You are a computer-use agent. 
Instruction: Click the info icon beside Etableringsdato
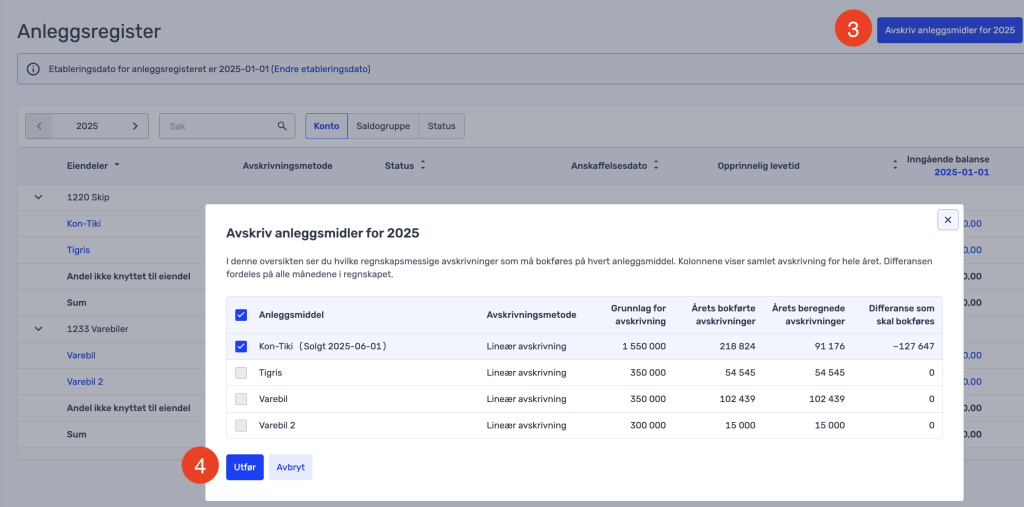(x=33, y=69)
